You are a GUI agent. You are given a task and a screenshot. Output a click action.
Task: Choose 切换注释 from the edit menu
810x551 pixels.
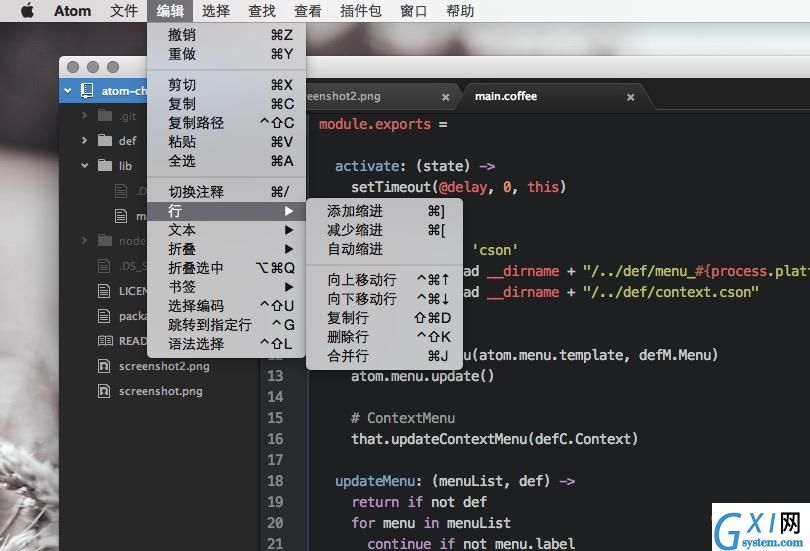(x=226, y=192)
